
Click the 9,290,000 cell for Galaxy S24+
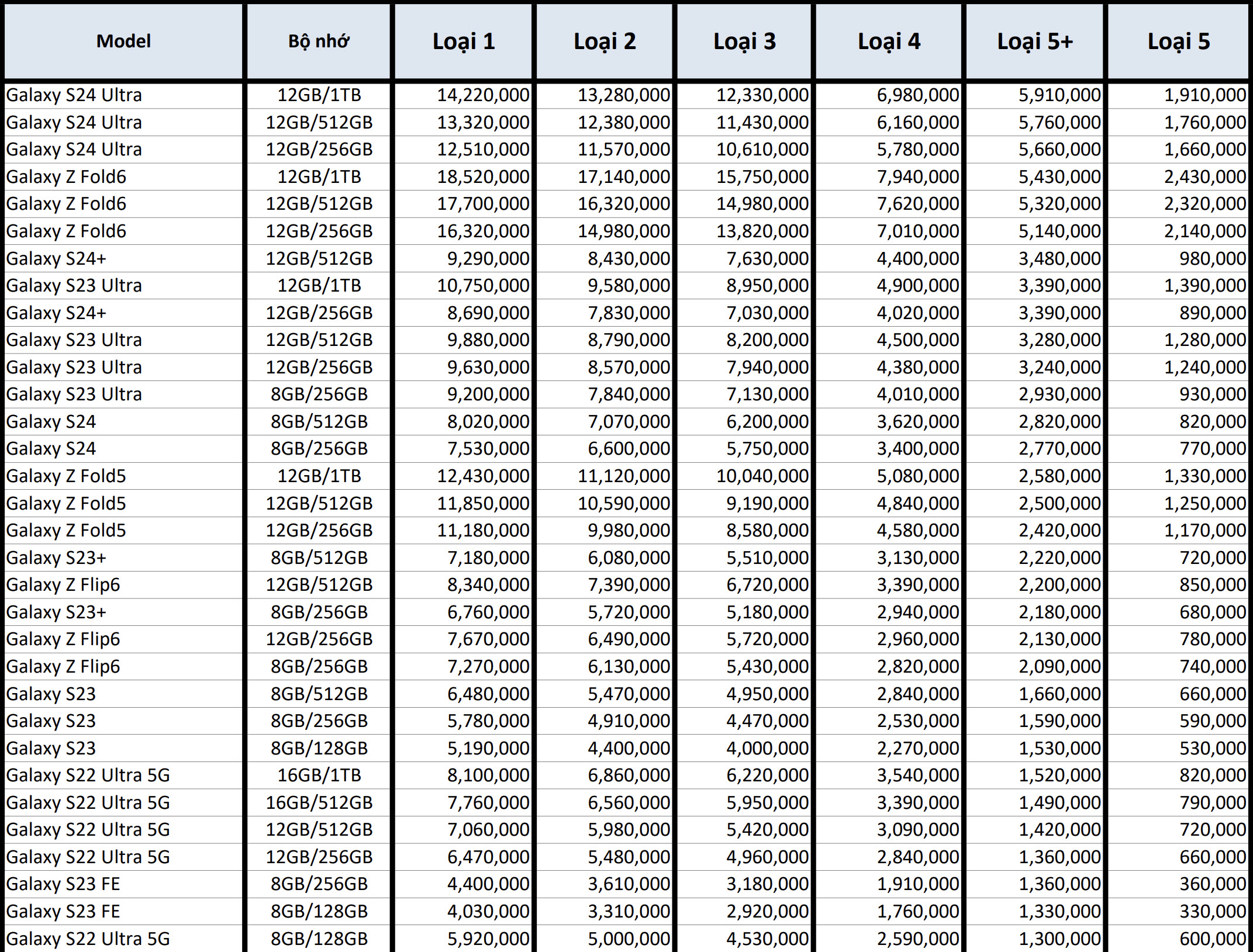464,258
